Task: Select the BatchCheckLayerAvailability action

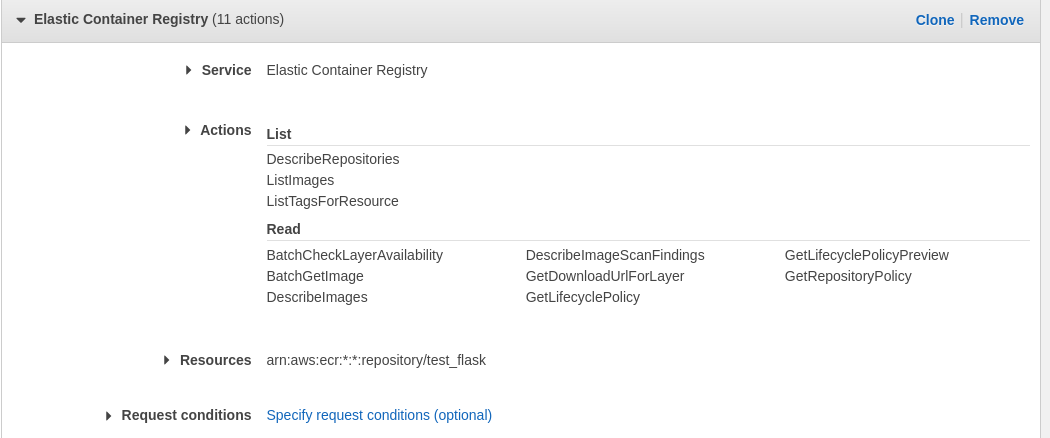Action: (354, 255)
